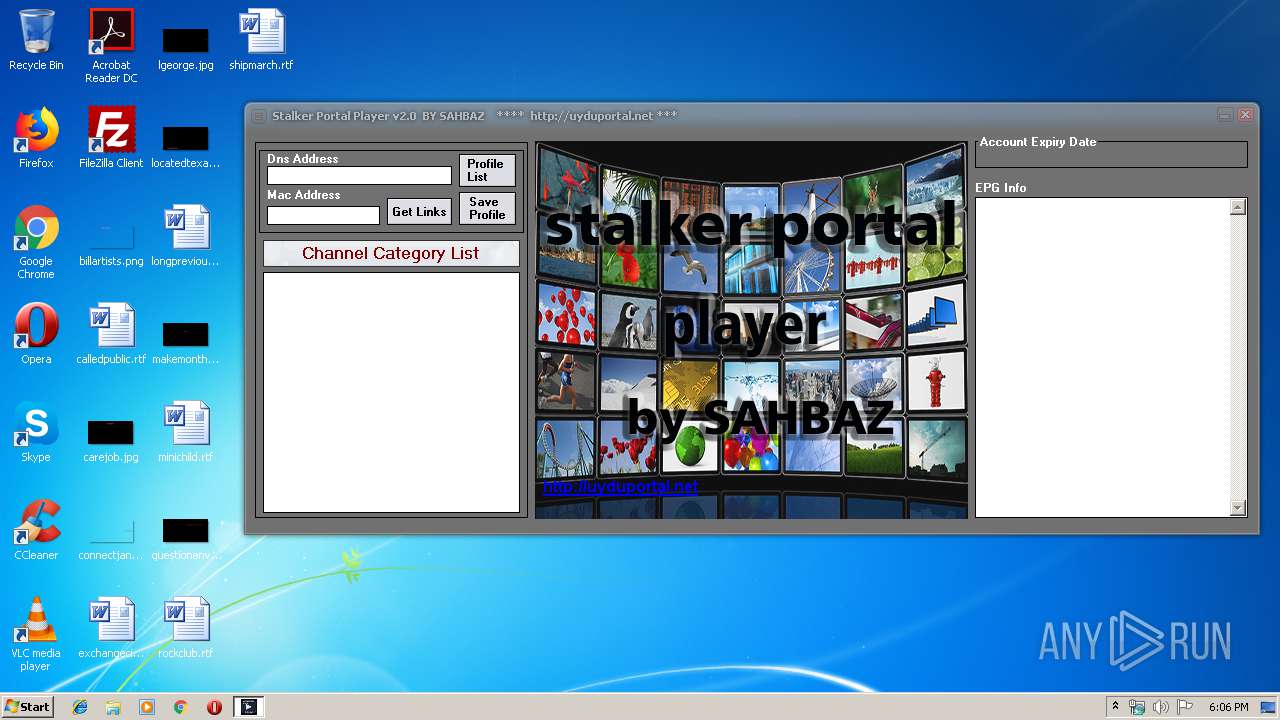Open the media player taskbar icon
Viewport: 1280px width, 720px height.
pyautogui.click(x=147, y=707)
